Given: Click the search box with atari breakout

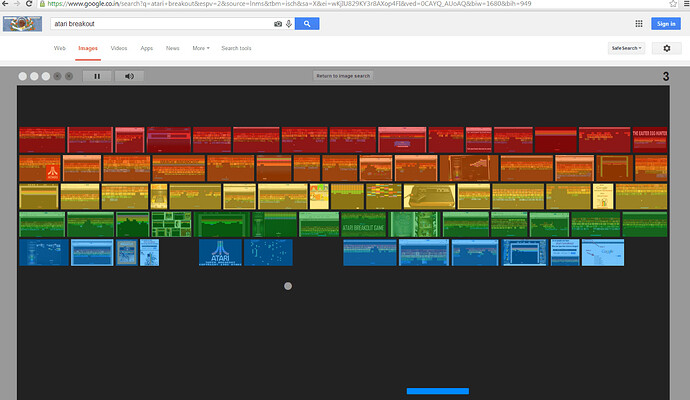Looking at the screenshot, I should tap(160, 23).
